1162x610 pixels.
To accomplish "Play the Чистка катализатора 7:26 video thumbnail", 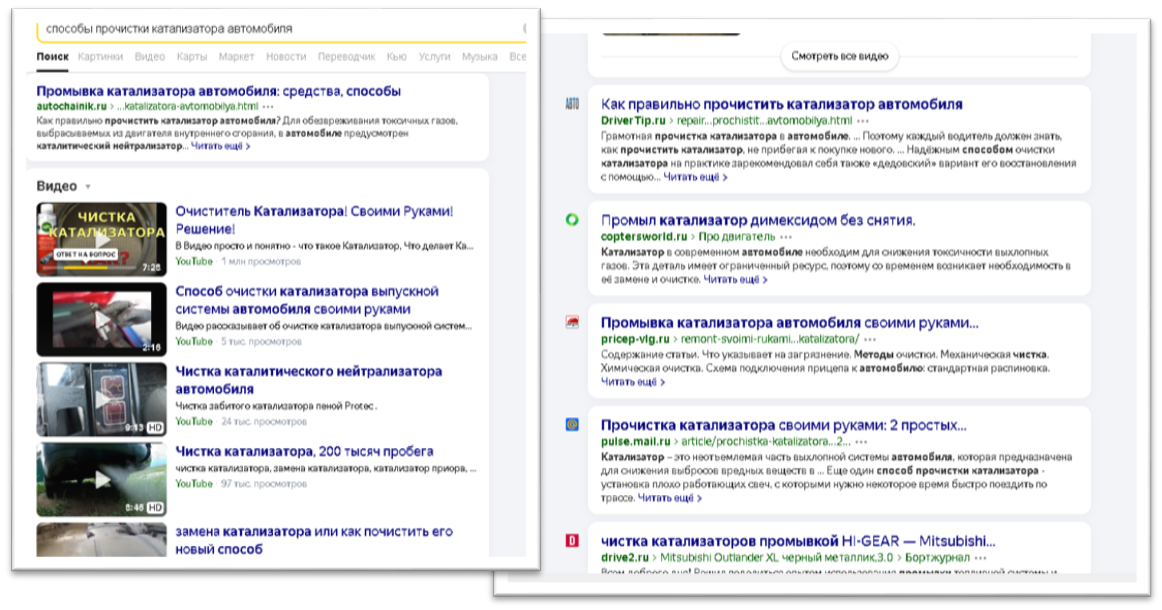I will pyautogui.click(x=102, y=239).
